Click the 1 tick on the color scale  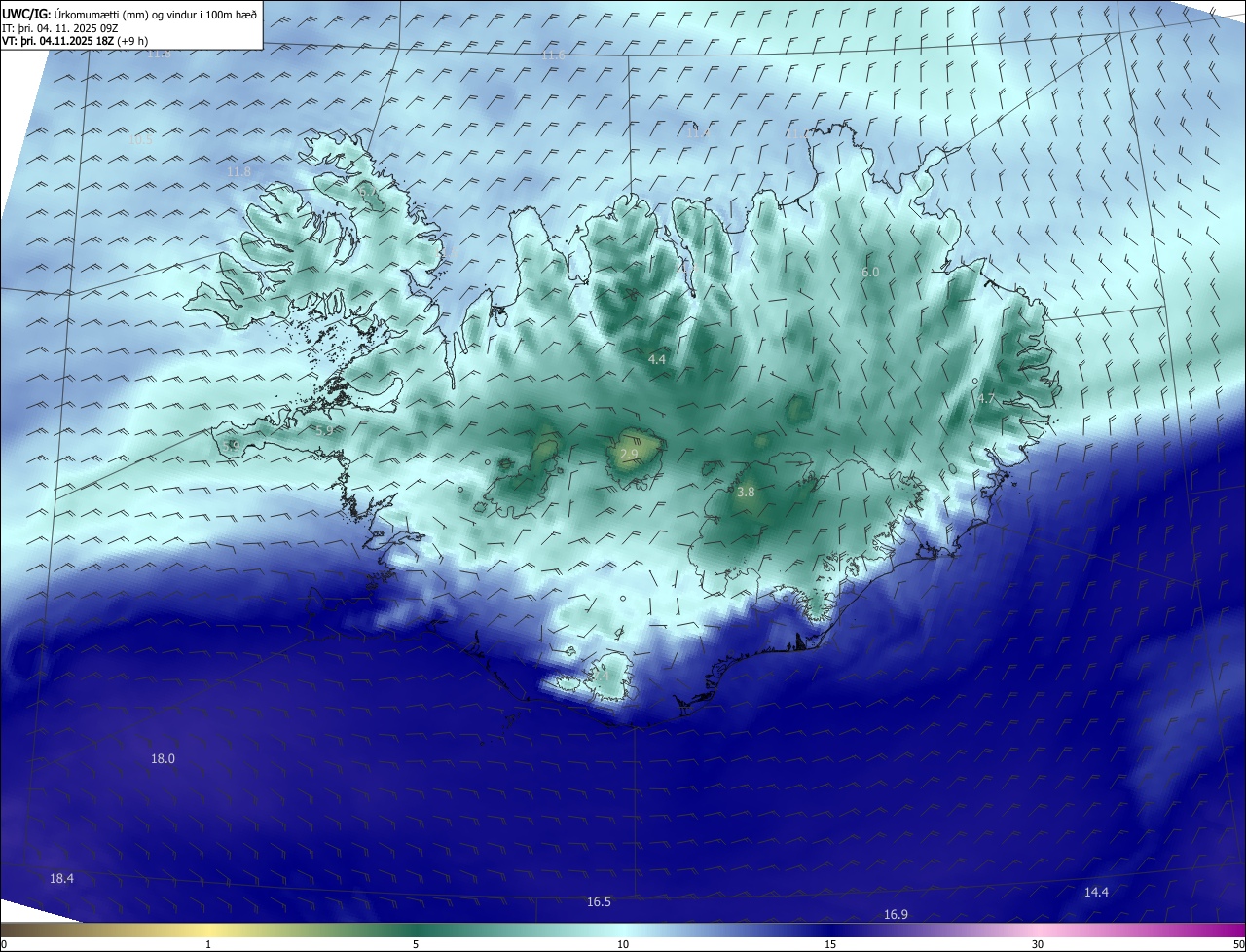coord(208,944)
